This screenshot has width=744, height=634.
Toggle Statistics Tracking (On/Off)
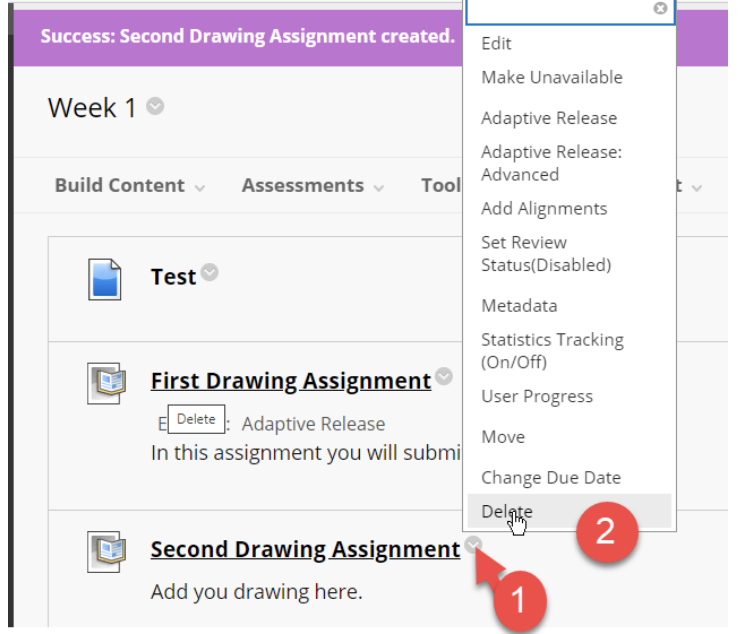(552, 351)
